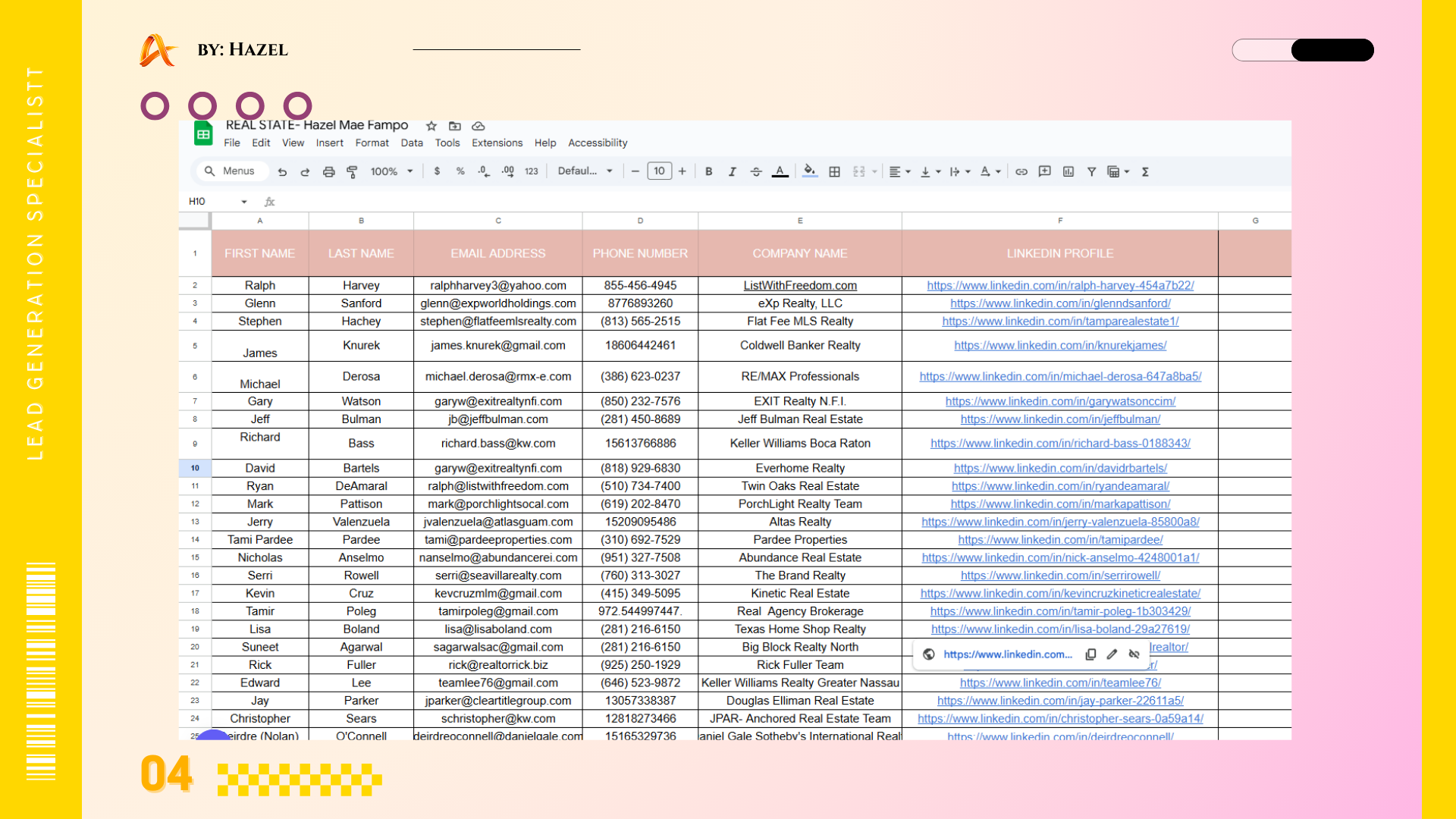
Task: Expand the H10 name box dropdown
Action: click(x=243, y=202)
